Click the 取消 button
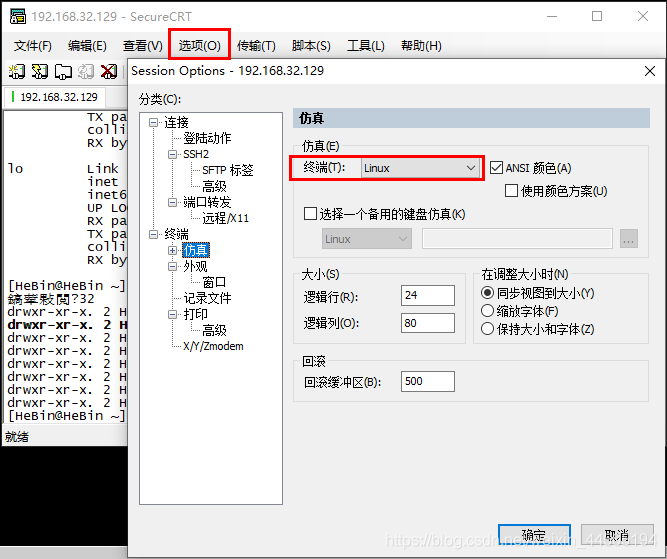 click(617, 536)
